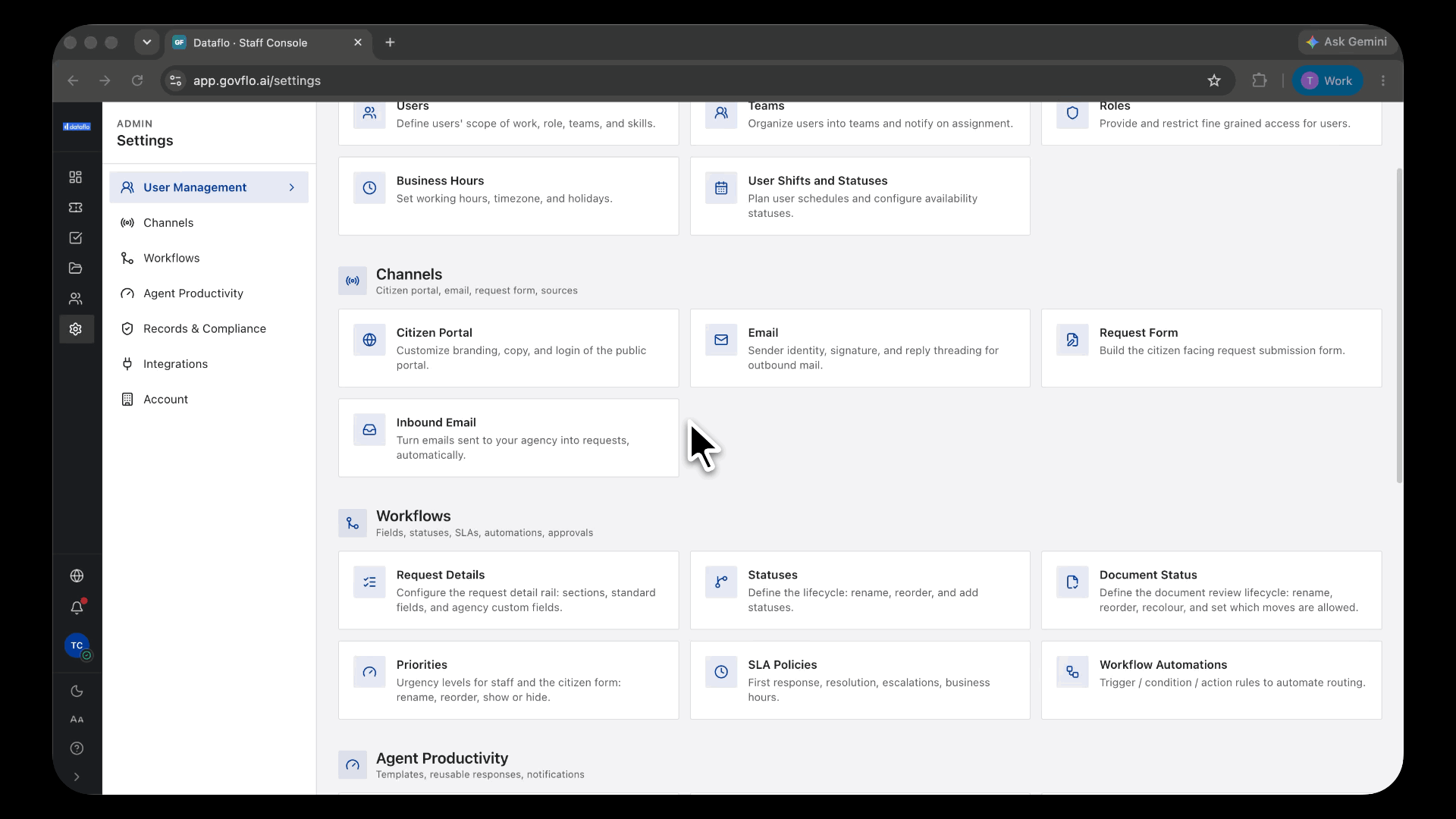Click Ask Gemini button

pyautogui.click(x=1346, y=42)
